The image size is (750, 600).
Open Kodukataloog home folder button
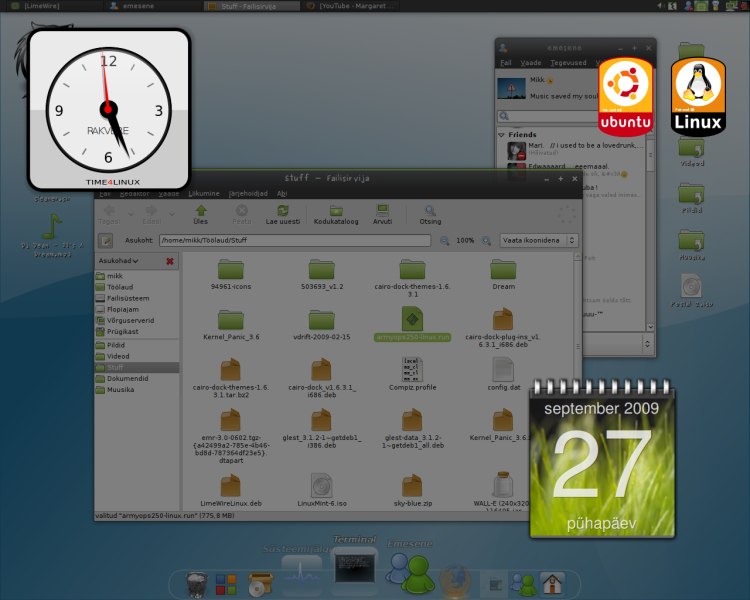coord(336,215)
